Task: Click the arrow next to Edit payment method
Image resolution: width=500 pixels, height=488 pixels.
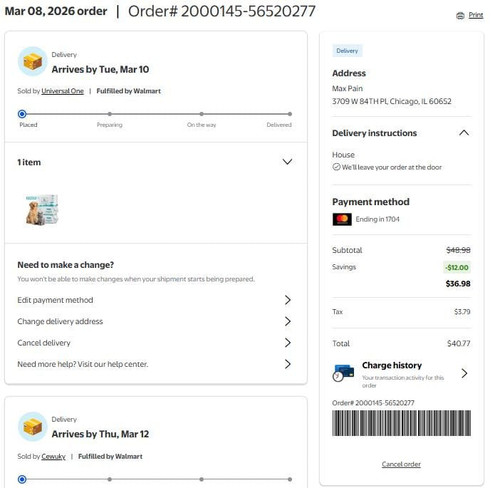Action: click(x=288, y=300)
